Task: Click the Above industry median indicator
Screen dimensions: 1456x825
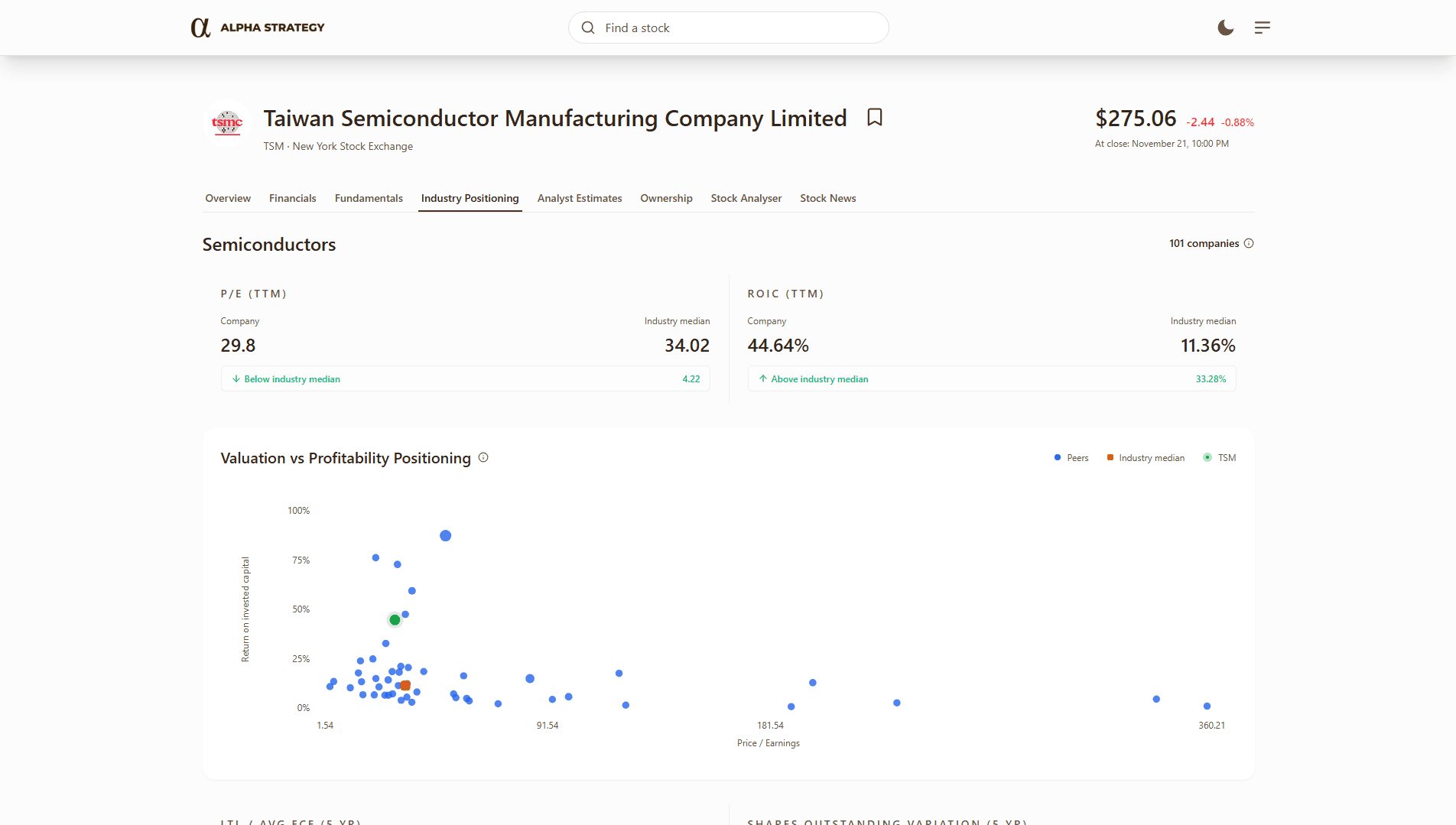Action: 819,378
